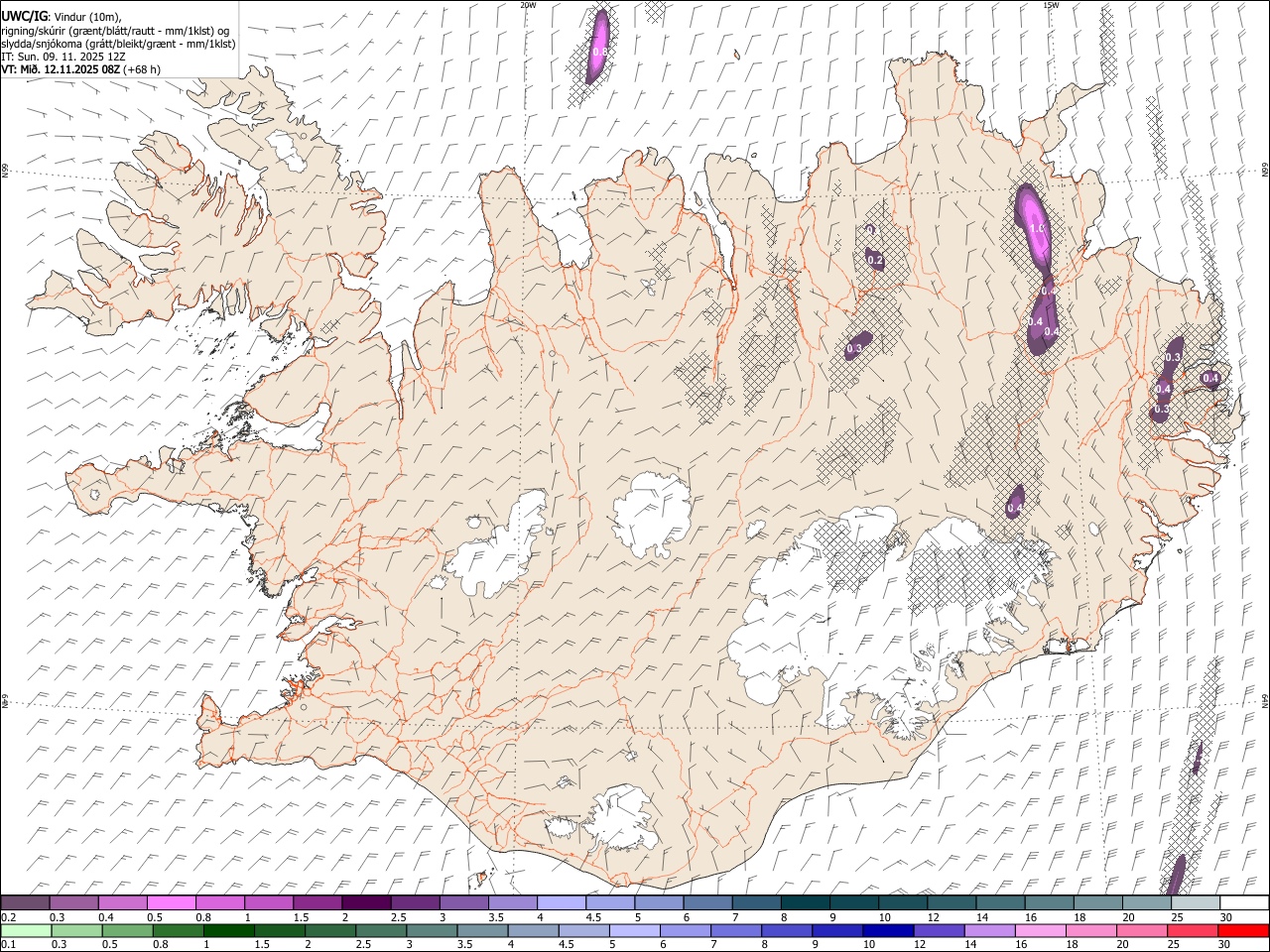Click the 'rigning/skúrir' legend description line
Viewport: 1270px width, 952px height.
pos(115,31)
